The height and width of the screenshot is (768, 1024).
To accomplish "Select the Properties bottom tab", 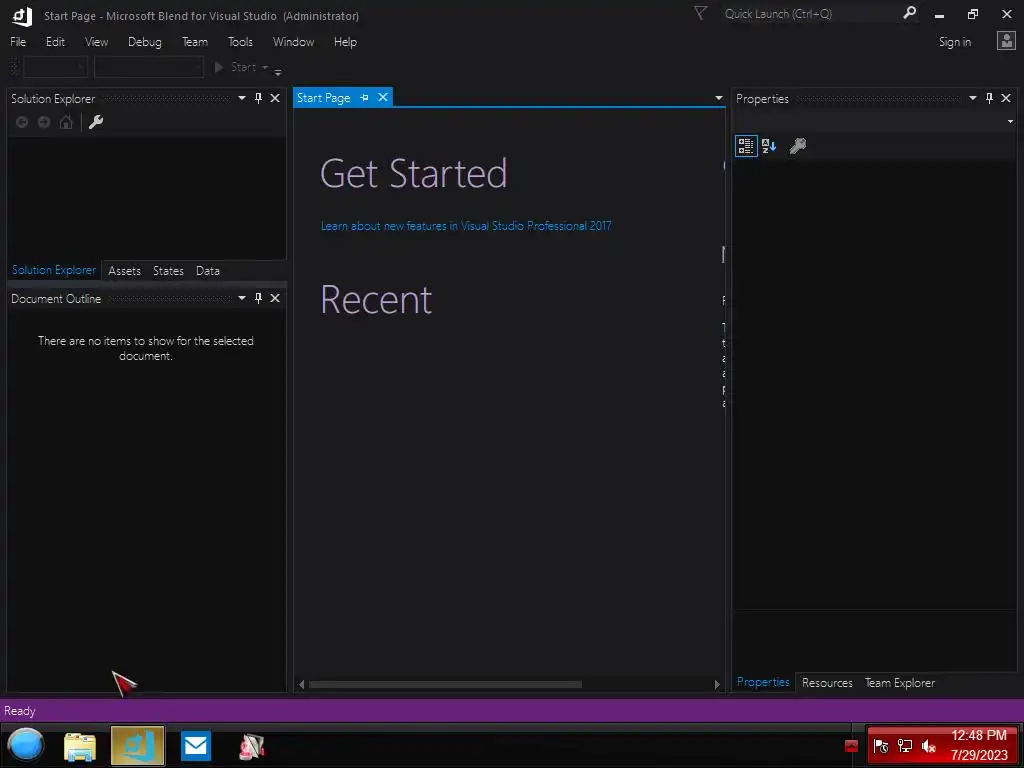I will [x=763, y=682].
